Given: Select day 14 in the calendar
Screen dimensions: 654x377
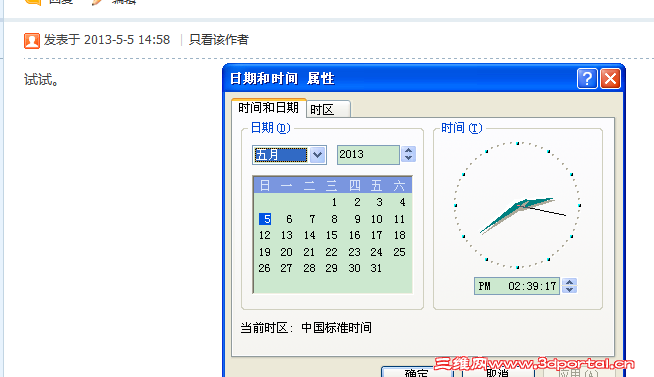Looking at the screenshot, I should [x=309, y=235].
